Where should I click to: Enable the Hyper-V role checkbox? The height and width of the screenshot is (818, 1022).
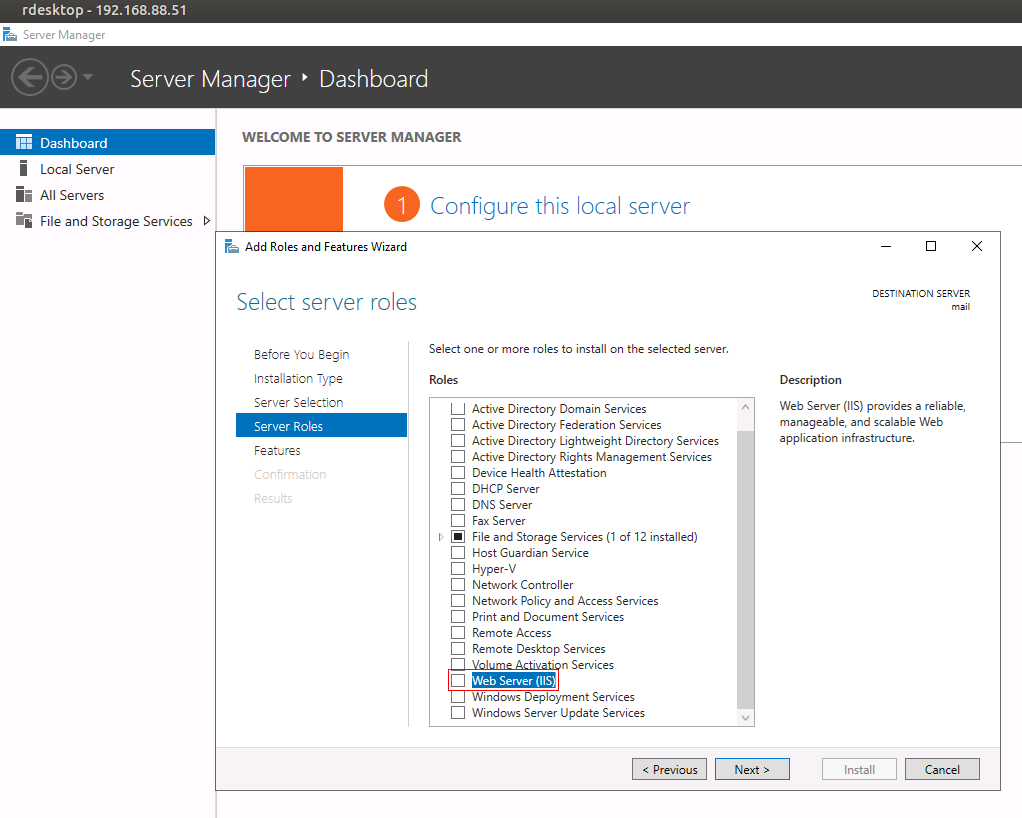(458, 568)
